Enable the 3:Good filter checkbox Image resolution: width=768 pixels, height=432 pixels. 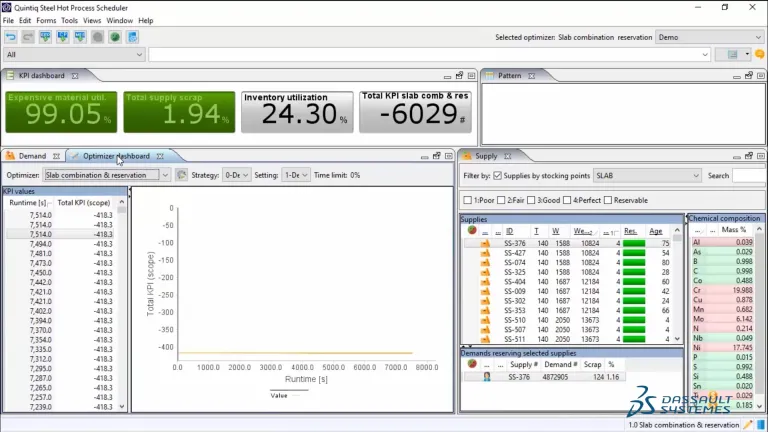click(531, 200)
